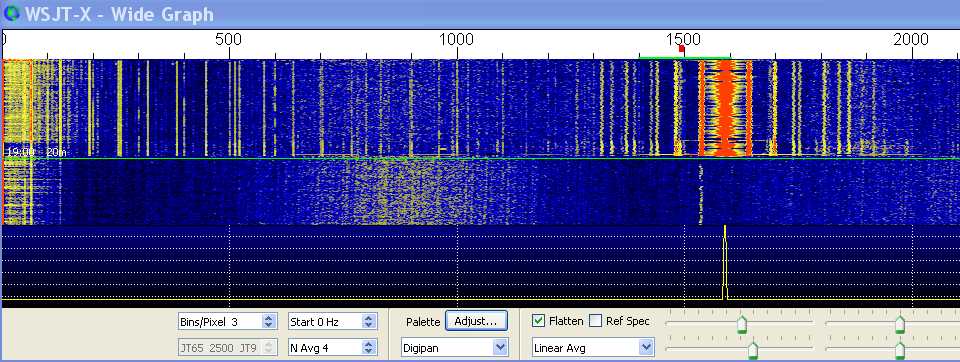Click the WSJT-X globe icon in title bar
960x362 pixels.
tap(12, 13)
